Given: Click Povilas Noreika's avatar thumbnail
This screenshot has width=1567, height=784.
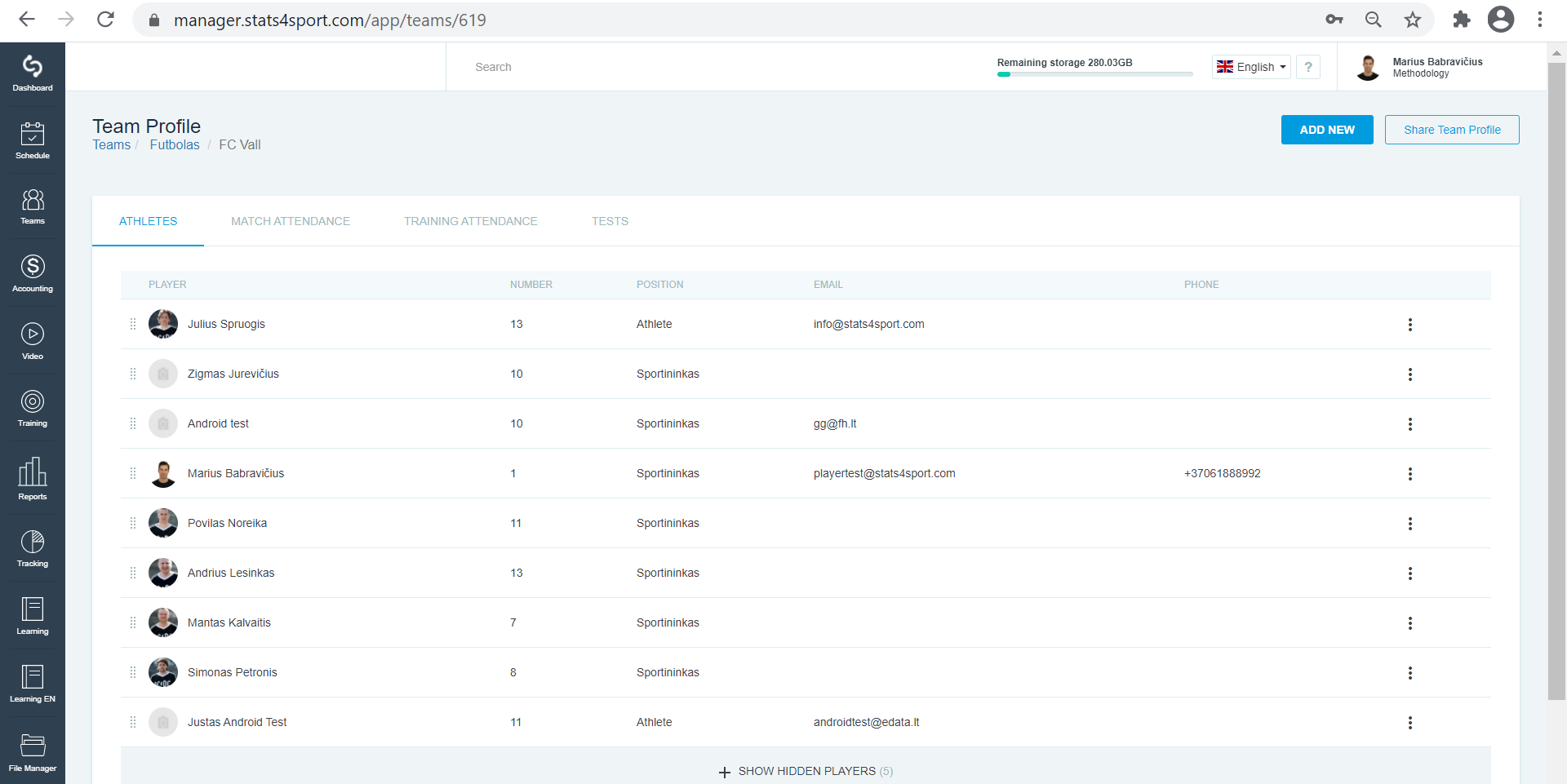Looking at the screenshot, I should pyautogui.click(x=163, y=523).
